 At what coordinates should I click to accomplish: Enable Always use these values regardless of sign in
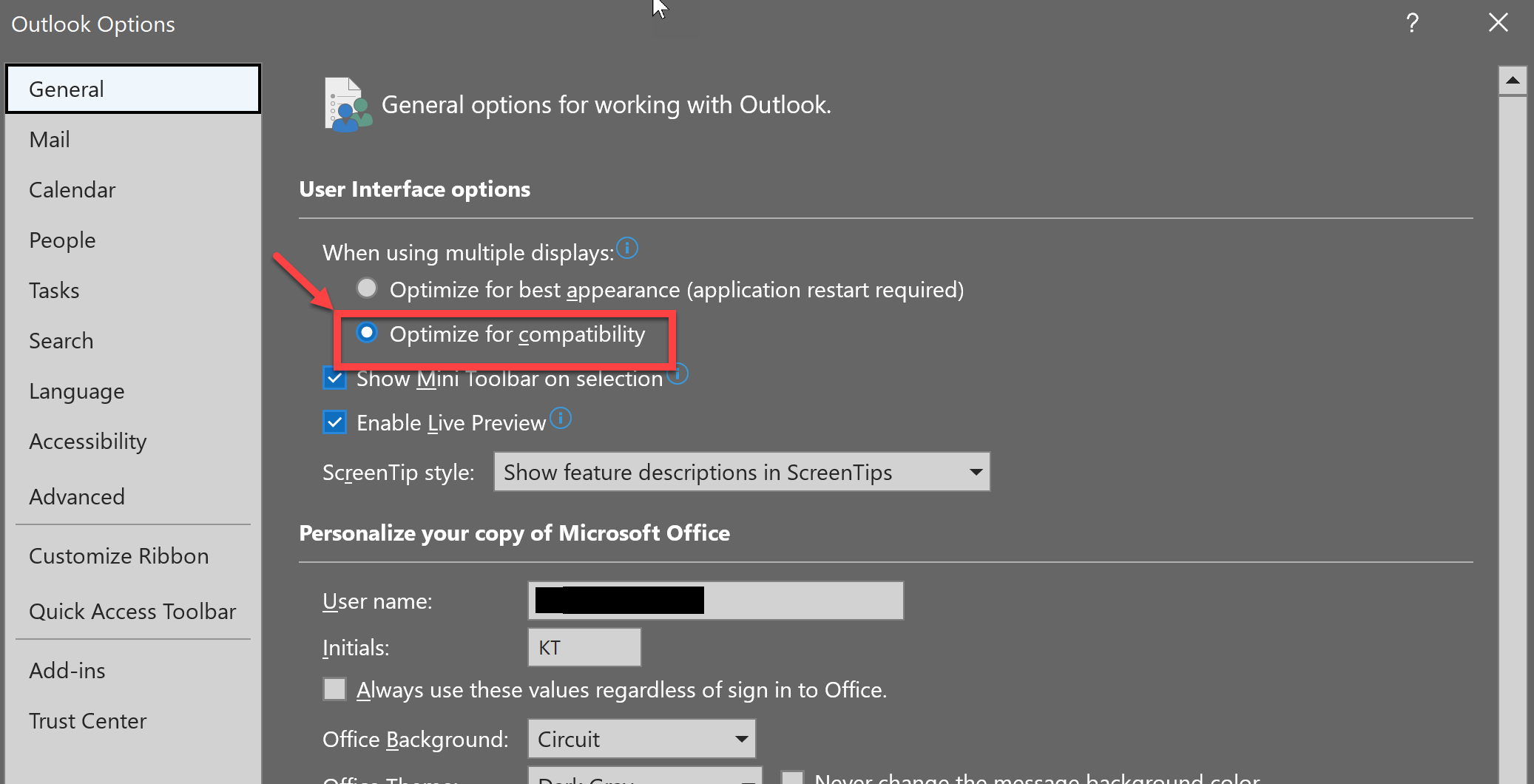334,689
